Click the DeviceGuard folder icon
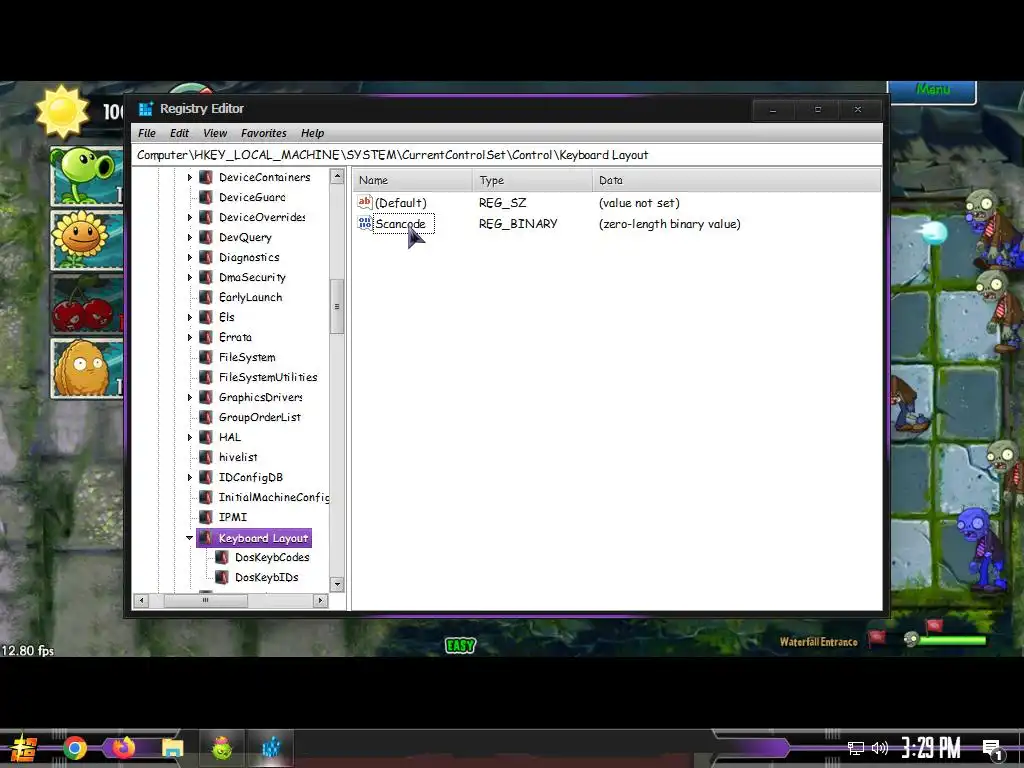The height and width of the screenshot is (768, 1024). tap(206, 197)
